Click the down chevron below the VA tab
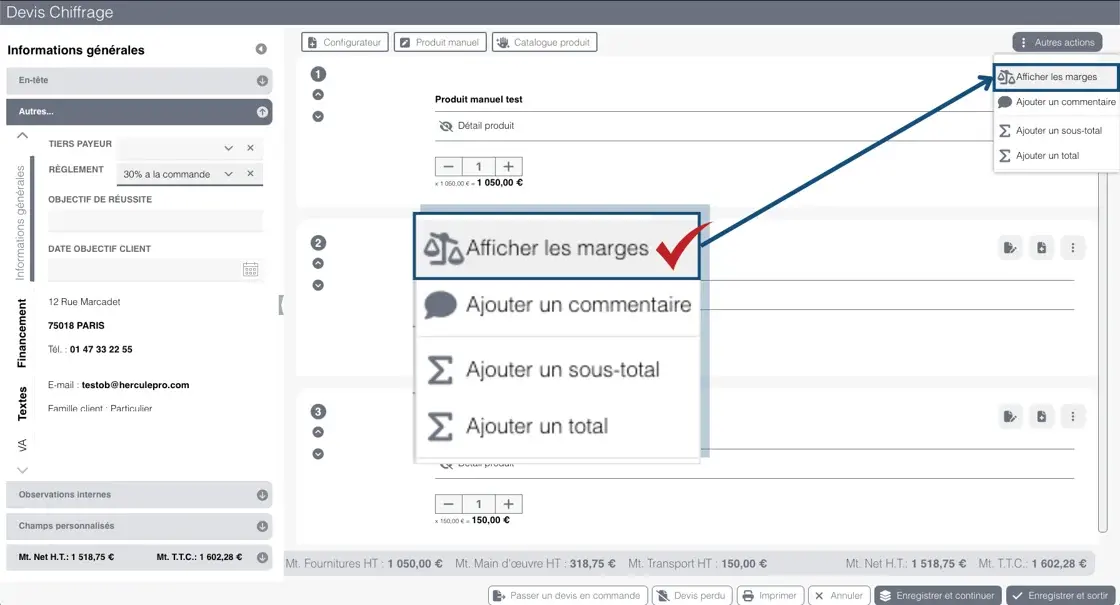1120x605 pixels. [x=22, y=470]
